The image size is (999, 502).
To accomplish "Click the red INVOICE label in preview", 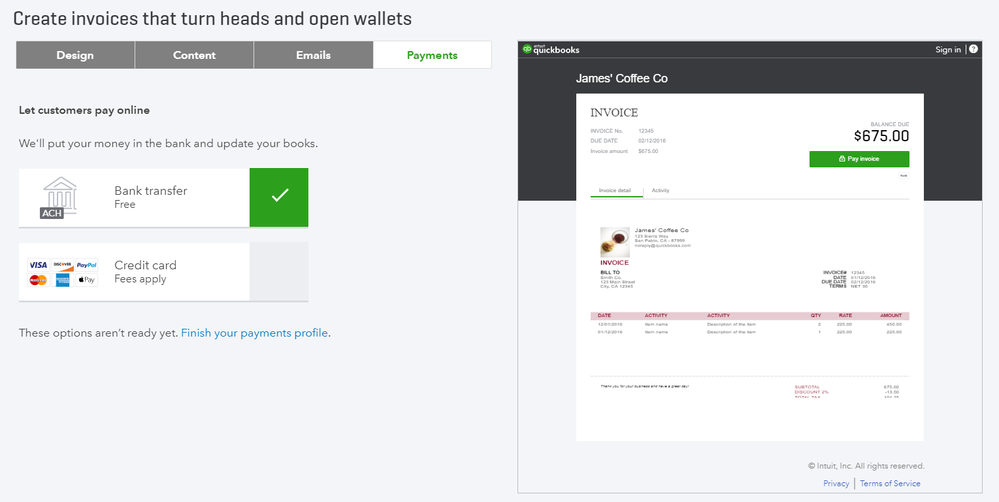I will pyautogui.click(x=614, y=262).
